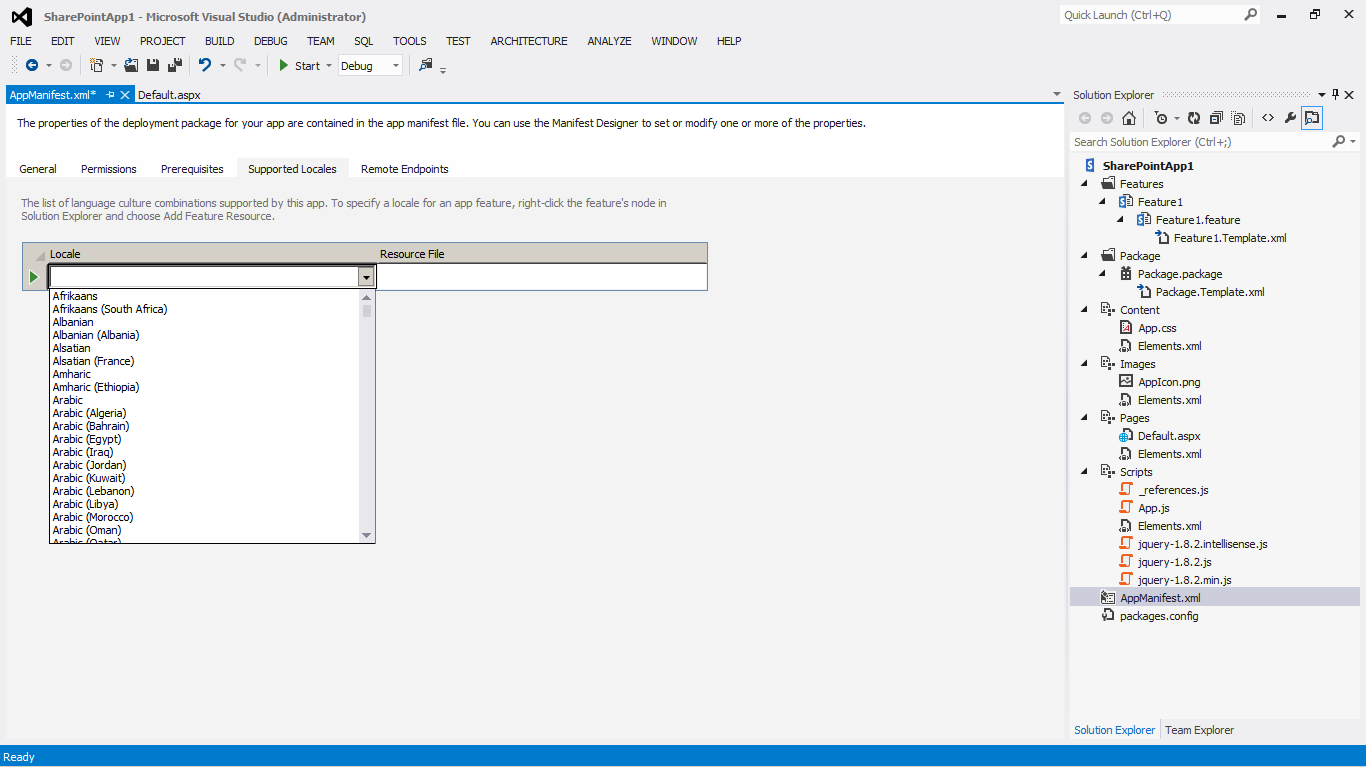Open Solution Explorer window position dropdown
Image resolution: width=1366 pixels, height=768 pixels.
coord(1321,95)
